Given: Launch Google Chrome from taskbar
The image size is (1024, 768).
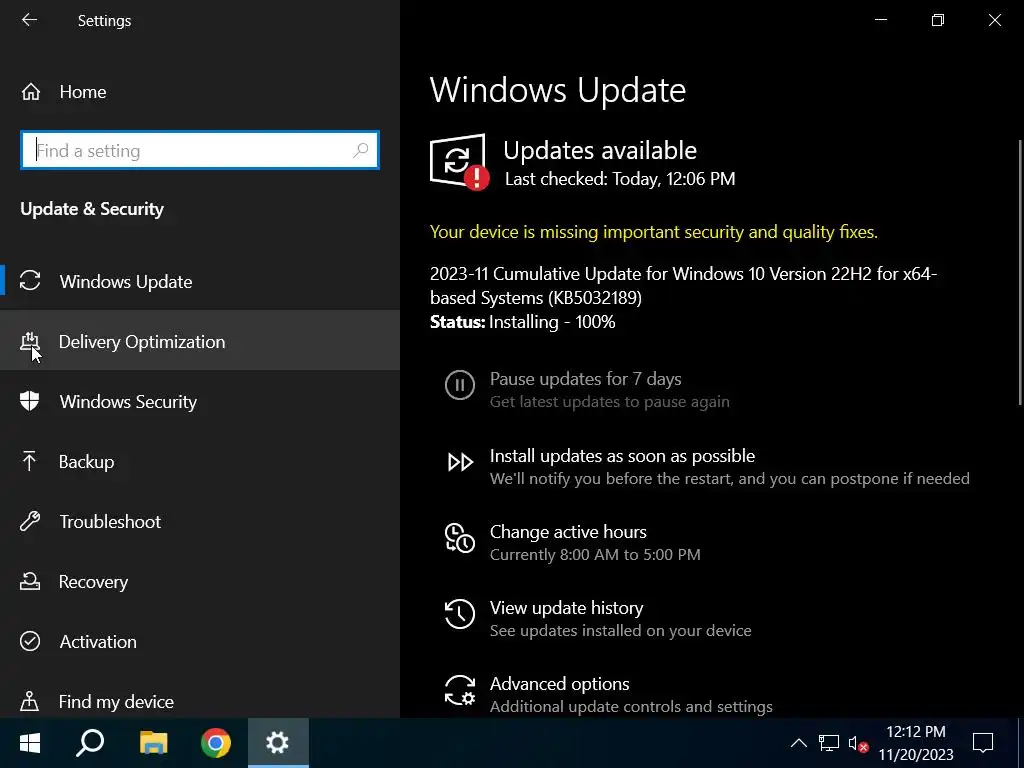Looking at the screenshot, I should tap(216, 743).
